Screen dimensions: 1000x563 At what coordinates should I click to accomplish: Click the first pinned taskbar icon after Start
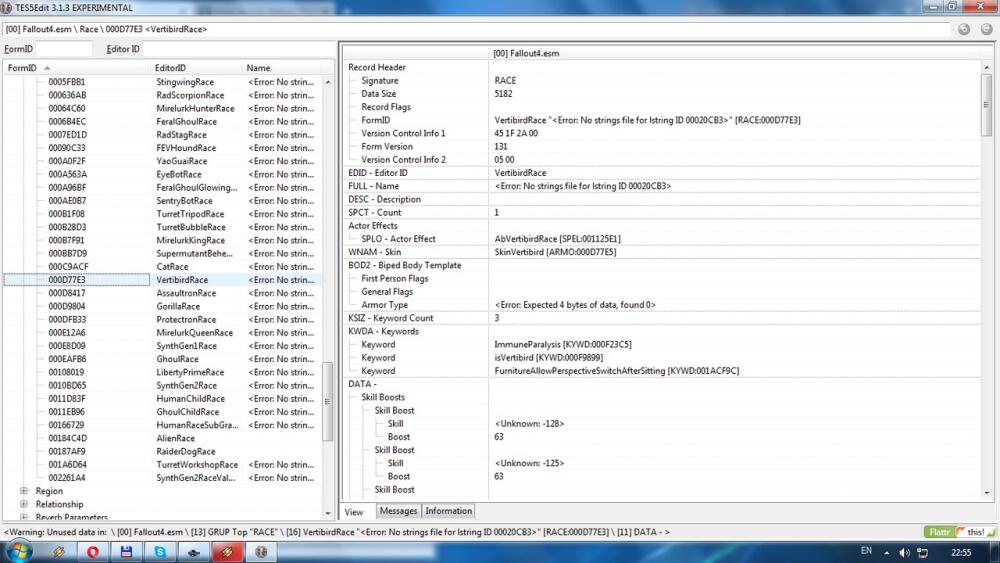coord(60,552)
